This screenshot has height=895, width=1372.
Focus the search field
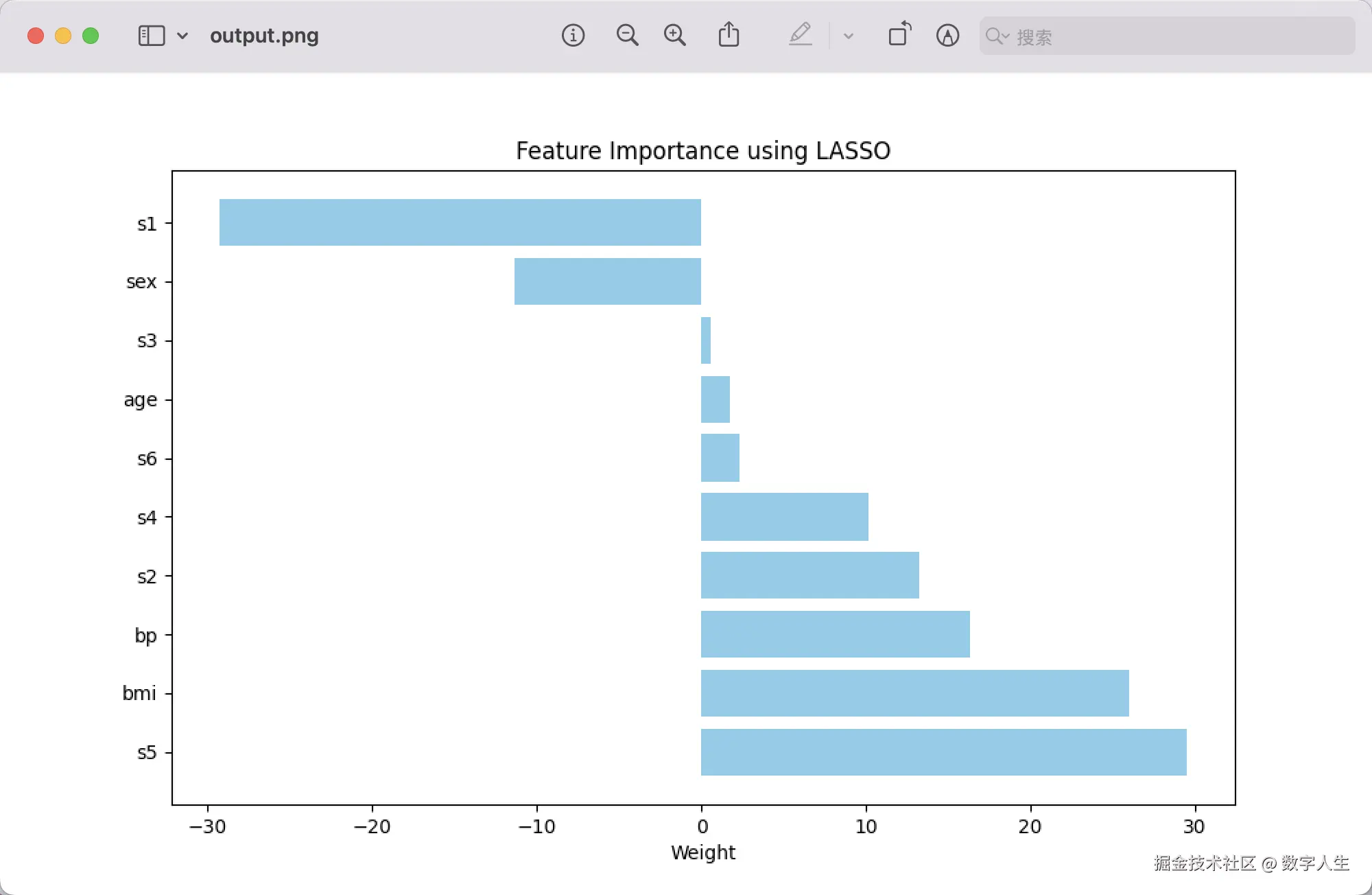point(1167,36)
